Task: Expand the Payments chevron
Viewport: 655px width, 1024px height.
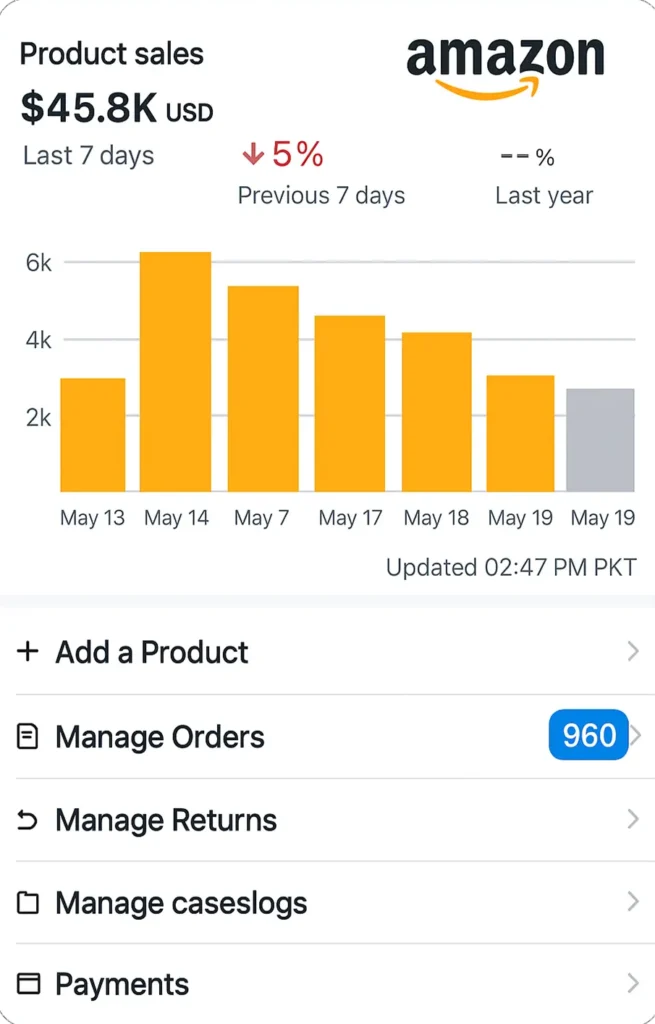Action: (x=633, y=984)
